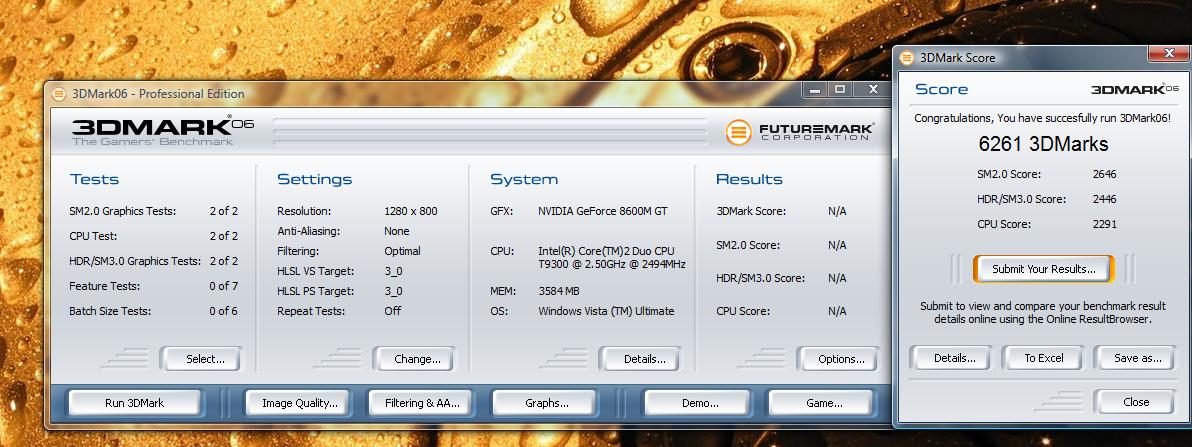Launch the Game mode
This screenshot has width=1192, height=447.
823,403
